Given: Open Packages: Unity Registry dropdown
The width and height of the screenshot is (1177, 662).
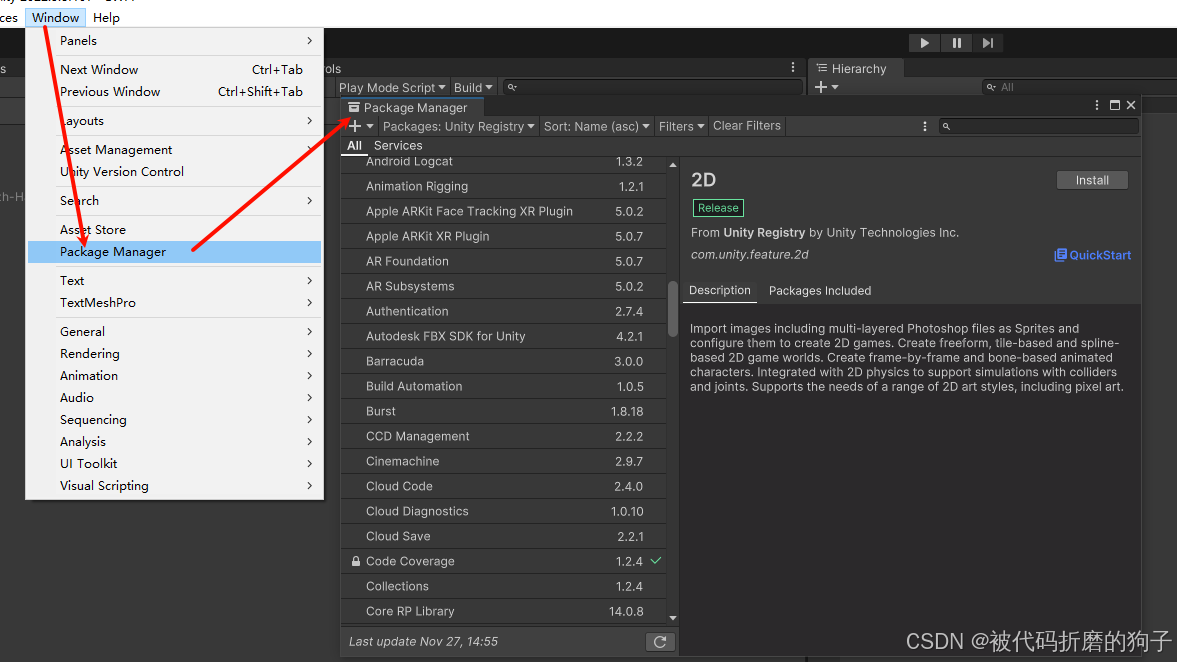Looking at the screenshot, I should pos(459,126).
